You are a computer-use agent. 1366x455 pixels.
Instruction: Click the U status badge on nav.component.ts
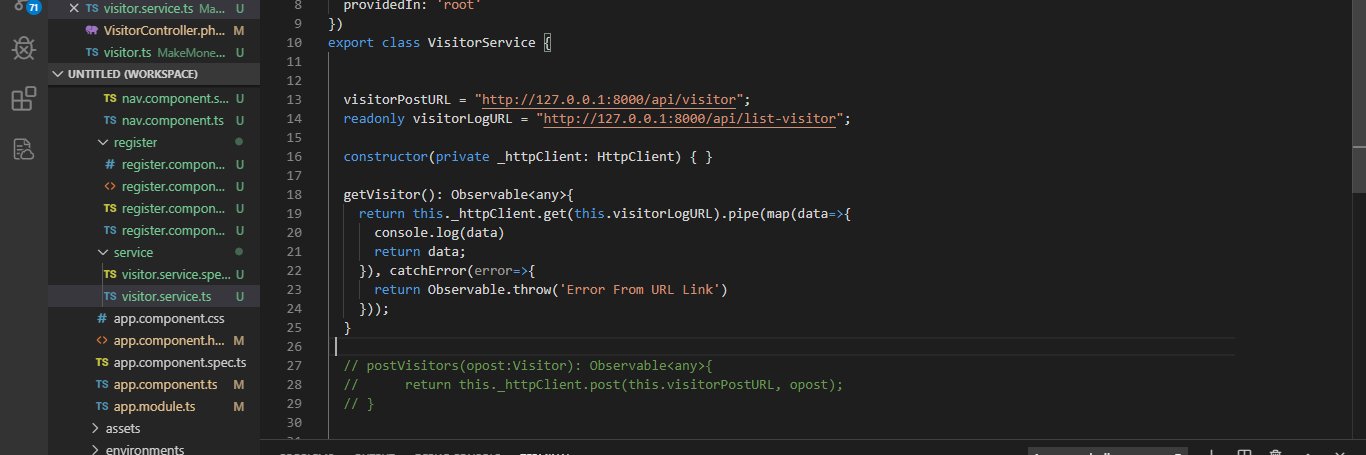(239, 121)
